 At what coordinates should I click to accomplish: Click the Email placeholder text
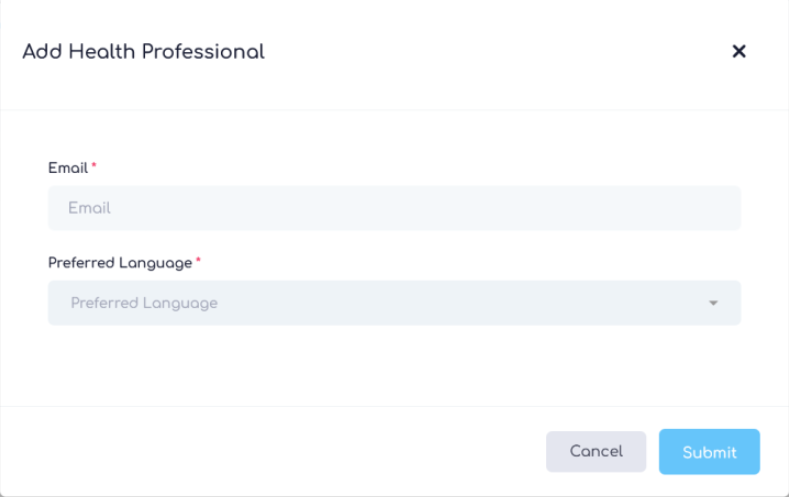(x=89, y=208)
